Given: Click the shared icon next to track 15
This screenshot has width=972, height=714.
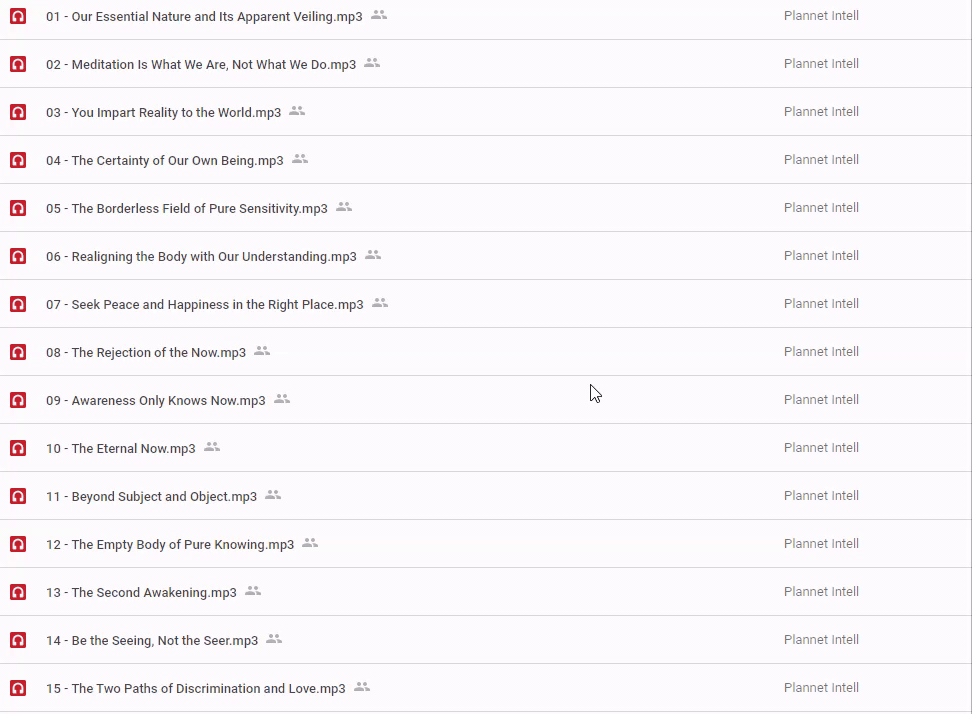Looking at the screenshot, I should click(362, 687).
